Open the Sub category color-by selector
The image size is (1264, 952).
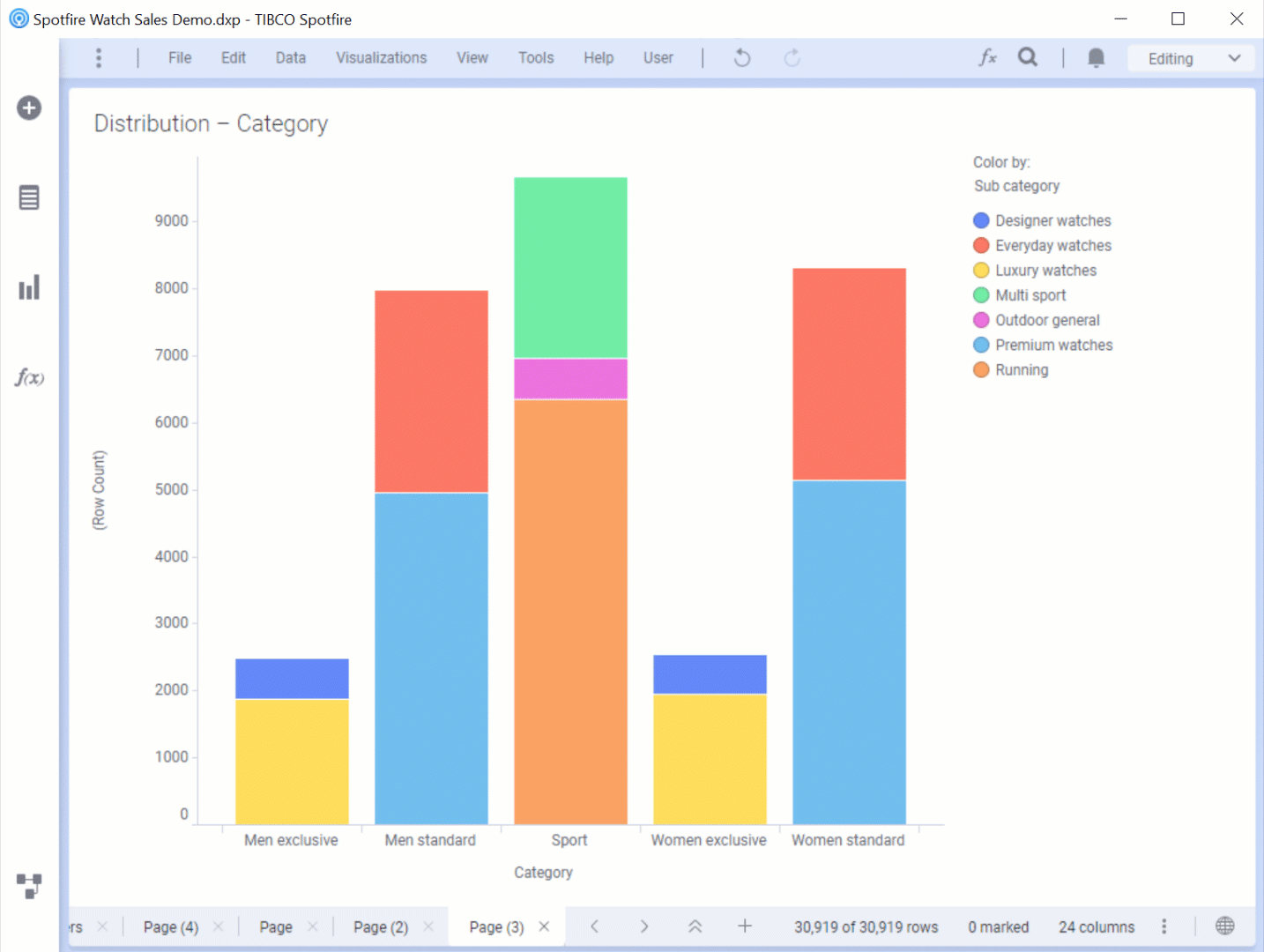[x=1016, y=186]
